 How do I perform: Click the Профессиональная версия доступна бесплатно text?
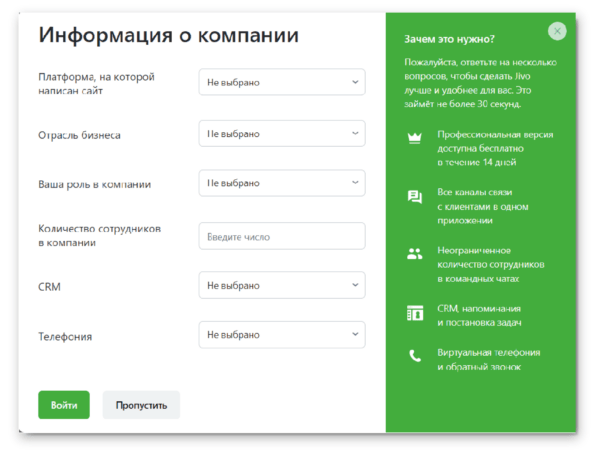pos(495,149)
